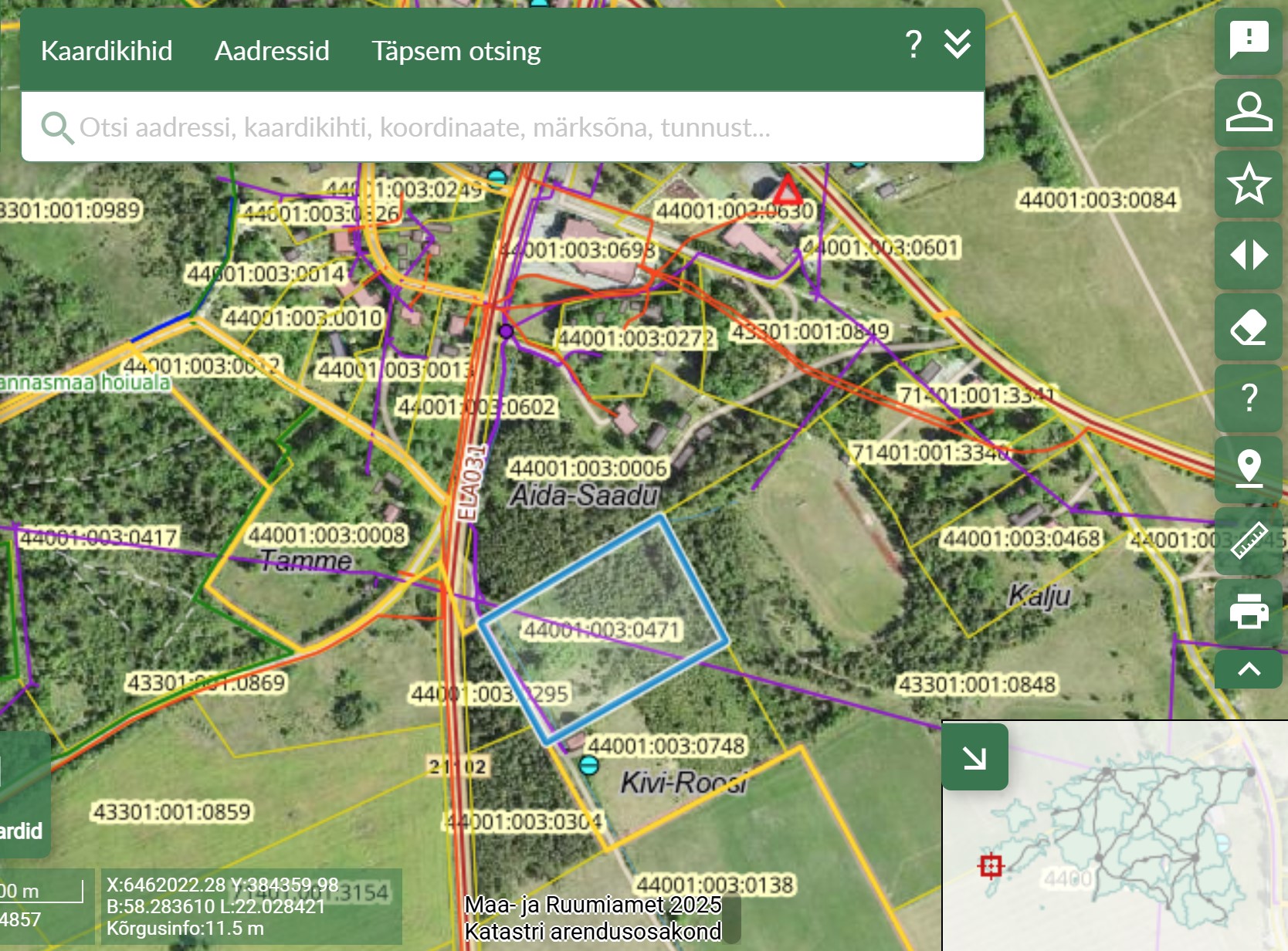This screenshot has height=951, width=1288.
Task: Open the print map tool
Action: pos(1248,612)
